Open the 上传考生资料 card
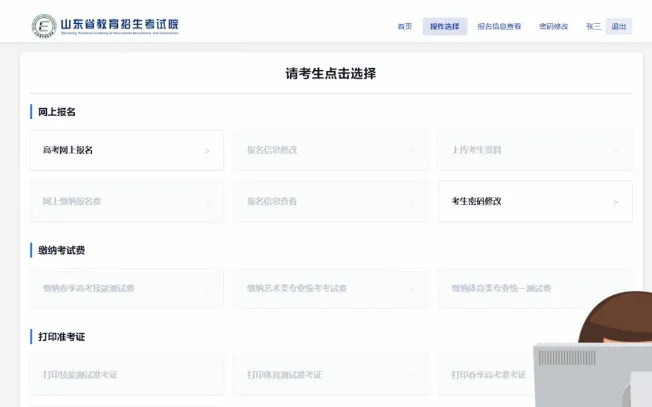This screenshot has height=407, width=652. coord(536,150)
